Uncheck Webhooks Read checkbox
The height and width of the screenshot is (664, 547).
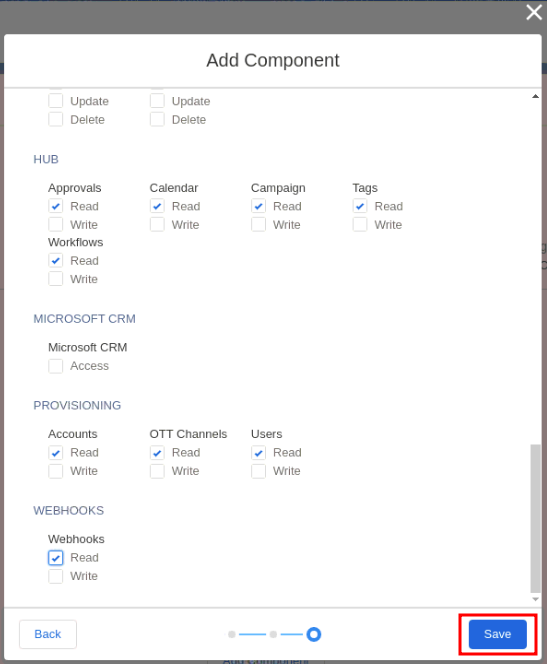coord(55,558)
